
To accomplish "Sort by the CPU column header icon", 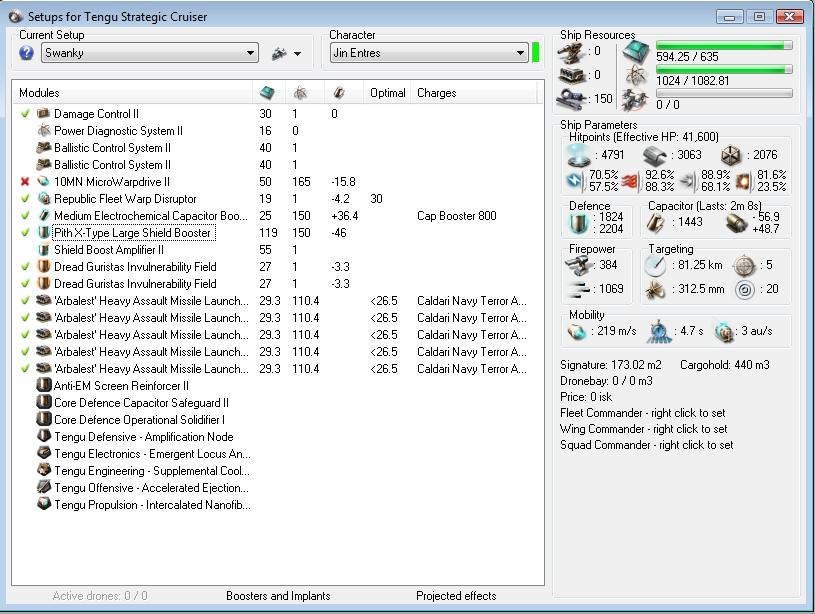I will (x=267, y=93).
